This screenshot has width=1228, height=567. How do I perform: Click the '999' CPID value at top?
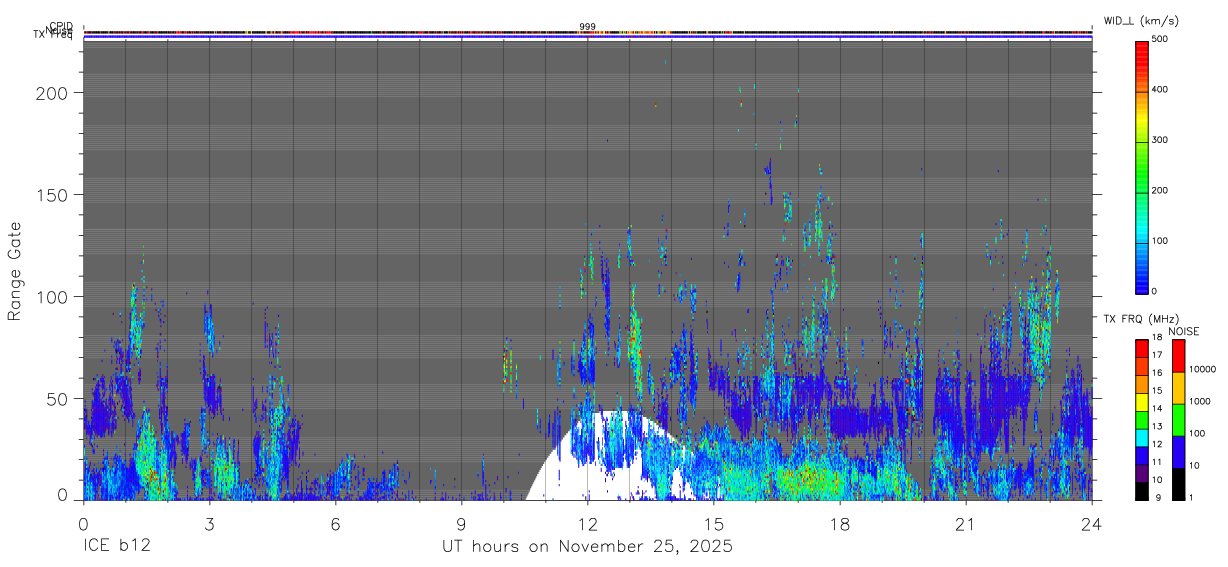[587, 26]
